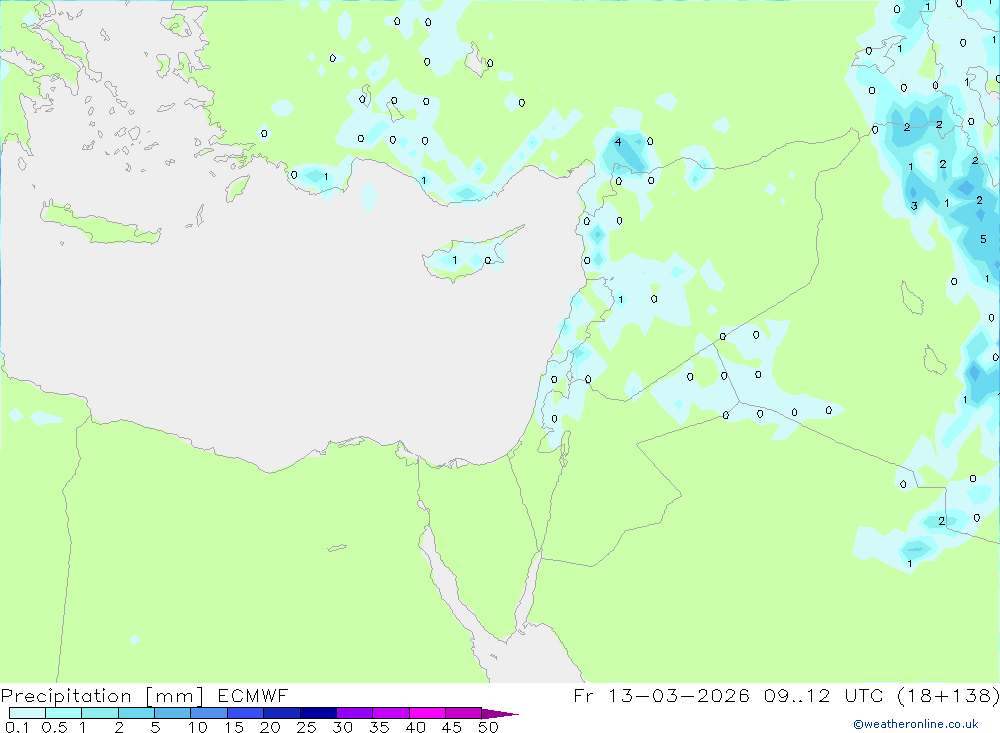Click the '30' legend scale label

342,727
